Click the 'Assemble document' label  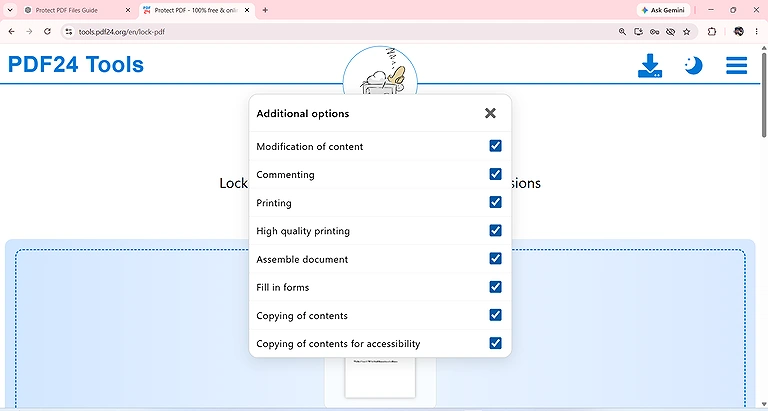pos(302,259)
